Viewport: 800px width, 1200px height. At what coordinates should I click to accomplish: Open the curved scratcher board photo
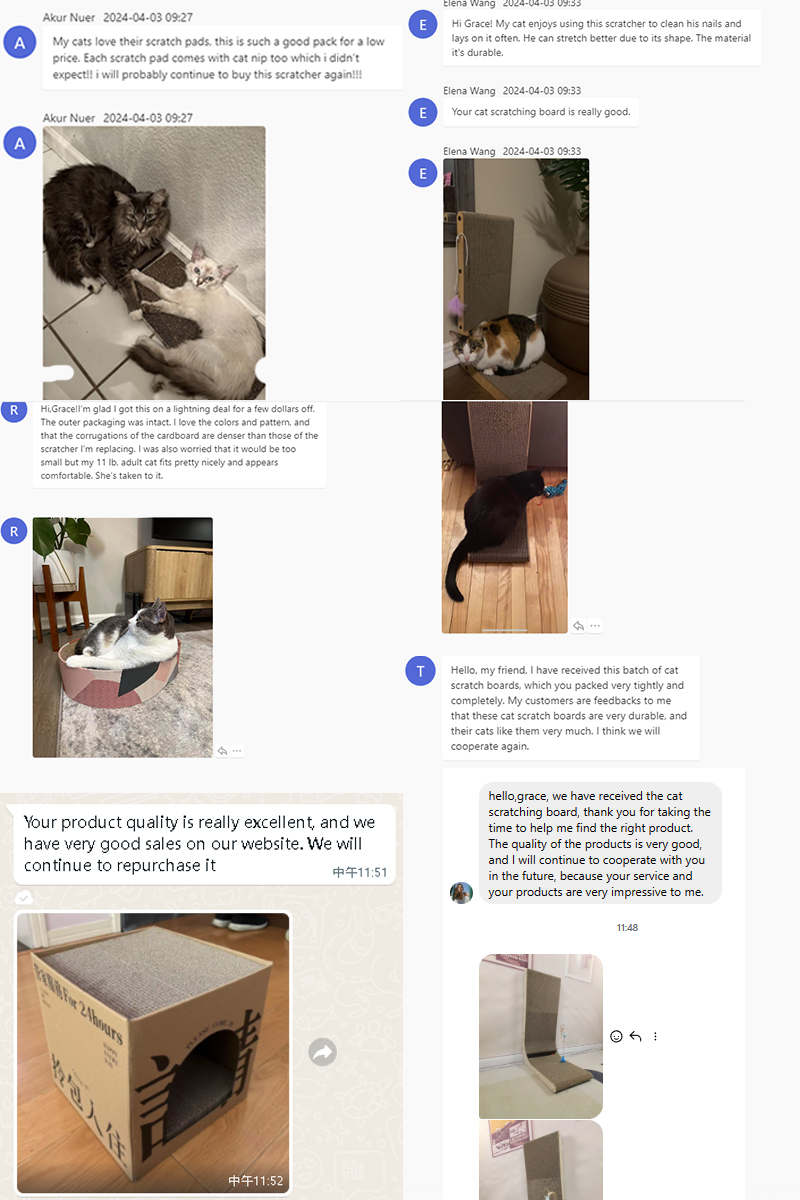541,1036
